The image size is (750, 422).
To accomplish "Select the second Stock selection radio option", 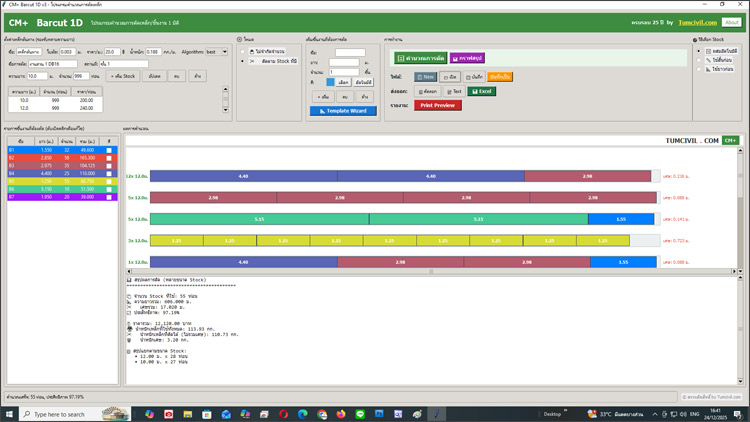I will tap(700, 59).
